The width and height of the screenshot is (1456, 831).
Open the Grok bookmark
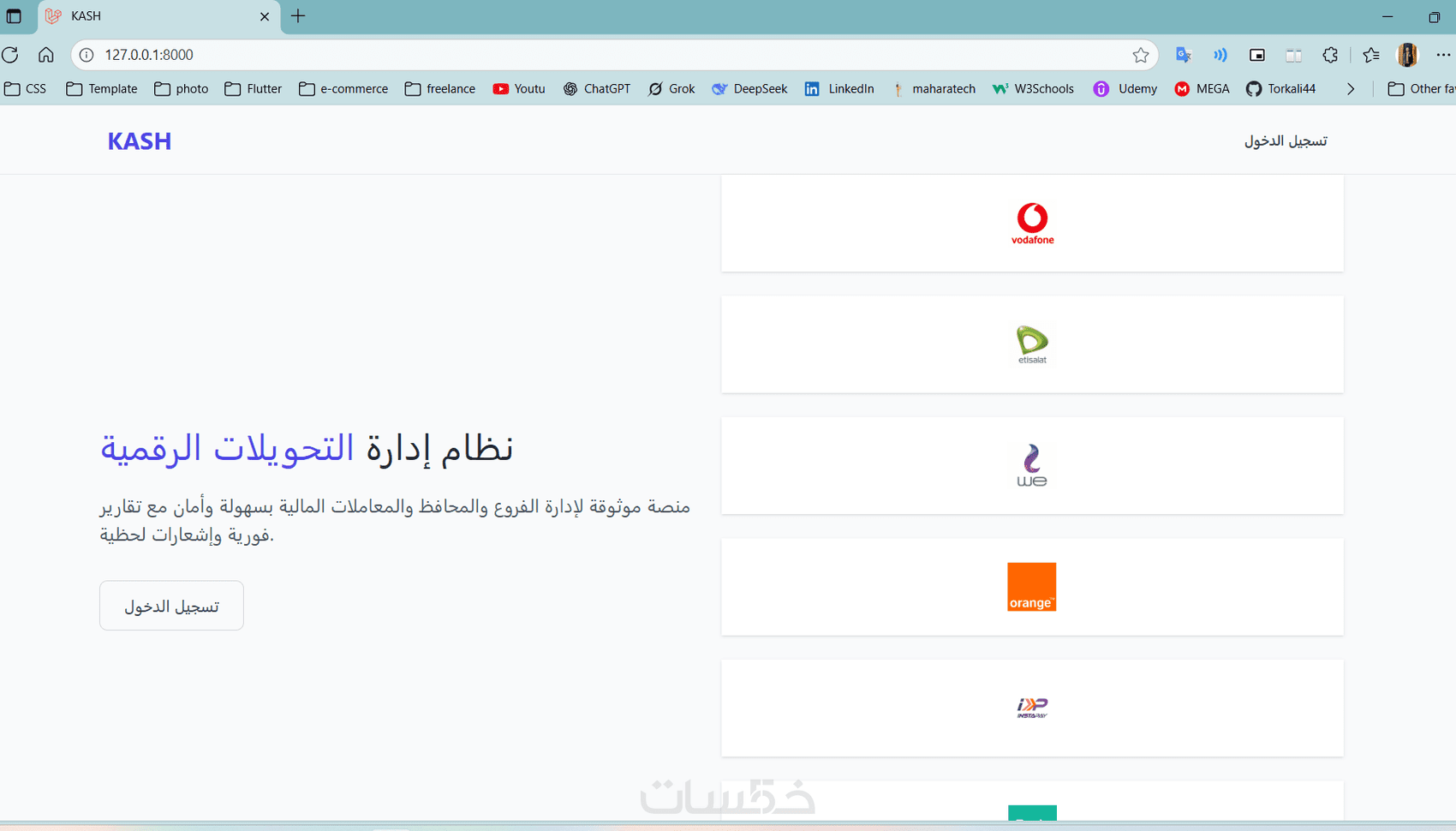click(x=671, y=89)
